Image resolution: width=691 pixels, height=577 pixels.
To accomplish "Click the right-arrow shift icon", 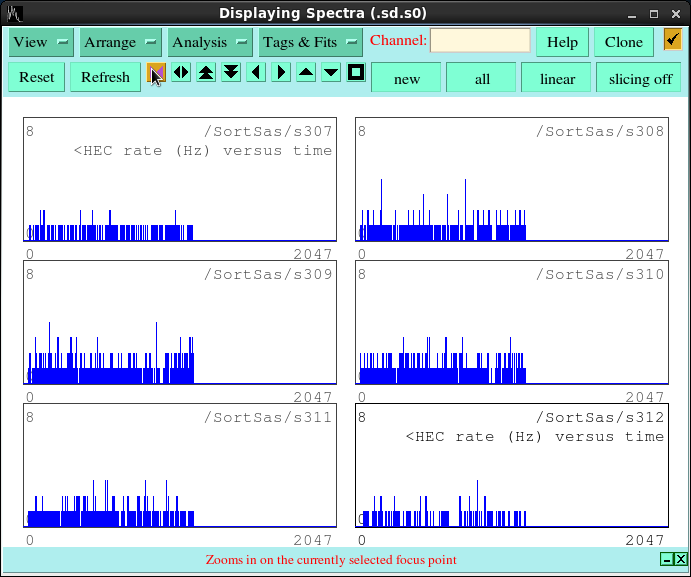I will (x=281, y=72).
